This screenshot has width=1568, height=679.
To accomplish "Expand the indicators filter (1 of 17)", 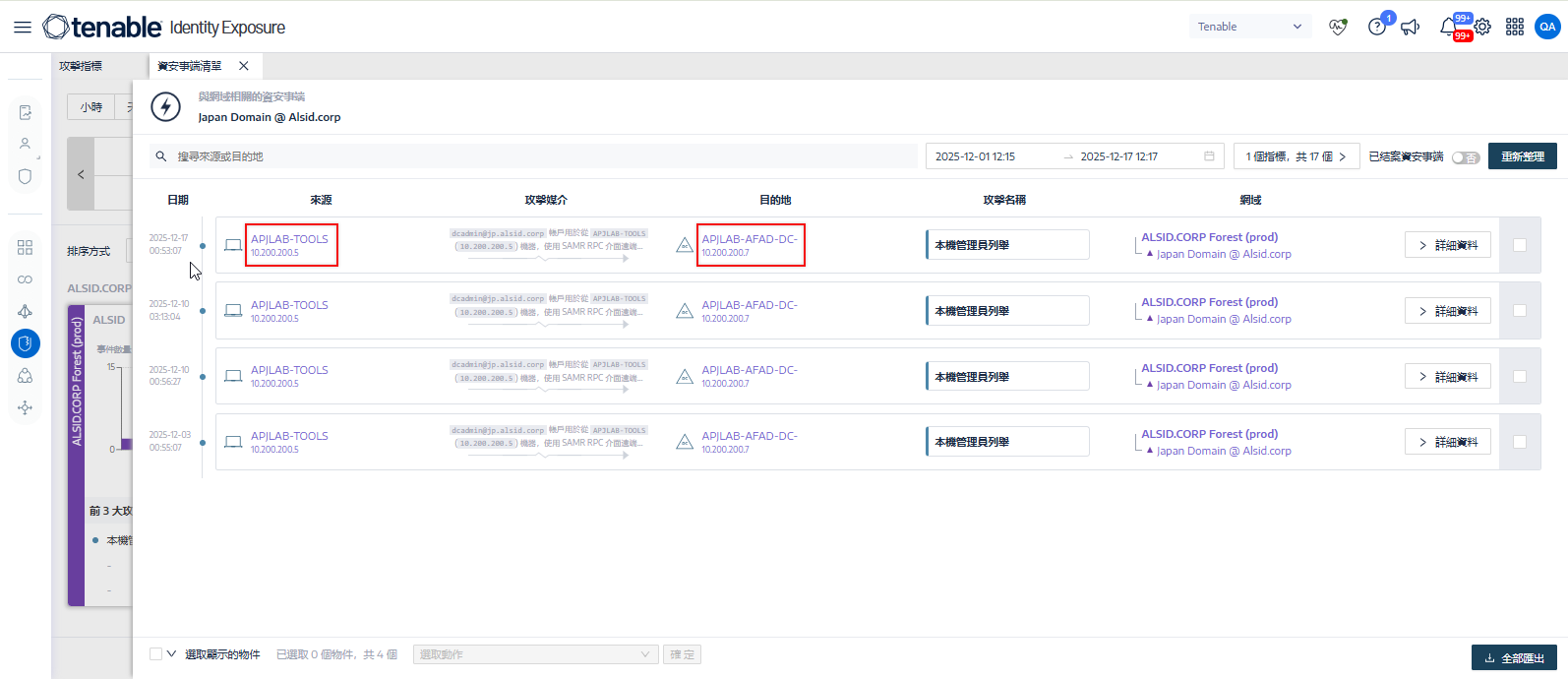I will tap(1296, 156).
